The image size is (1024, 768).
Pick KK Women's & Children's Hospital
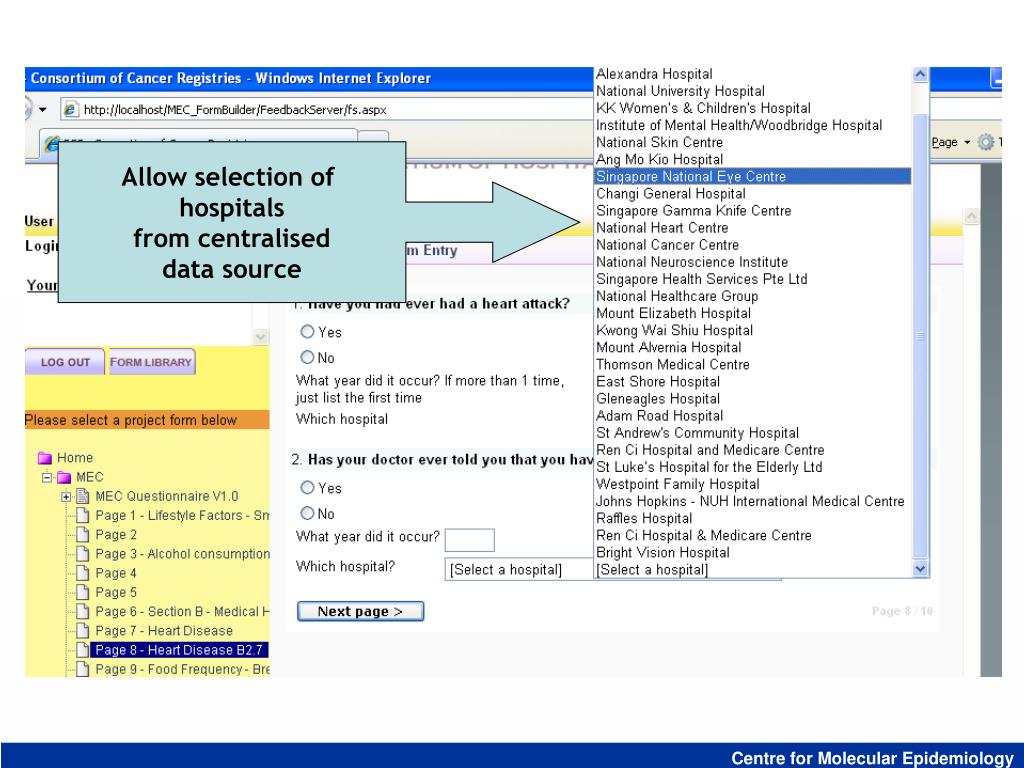703,108
